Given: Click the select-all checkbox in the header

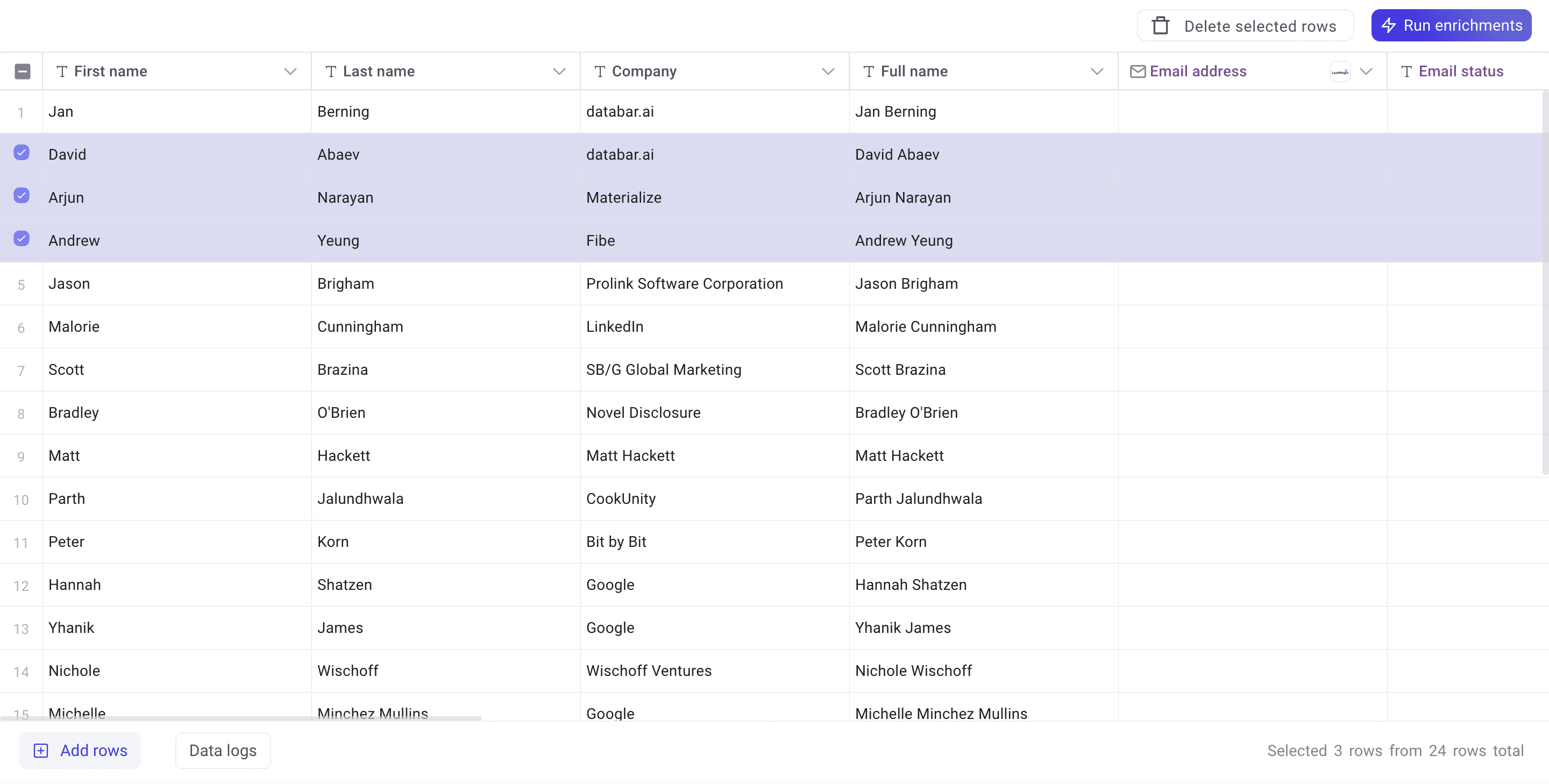Looking at the screenshot, I should click(23, 71).
